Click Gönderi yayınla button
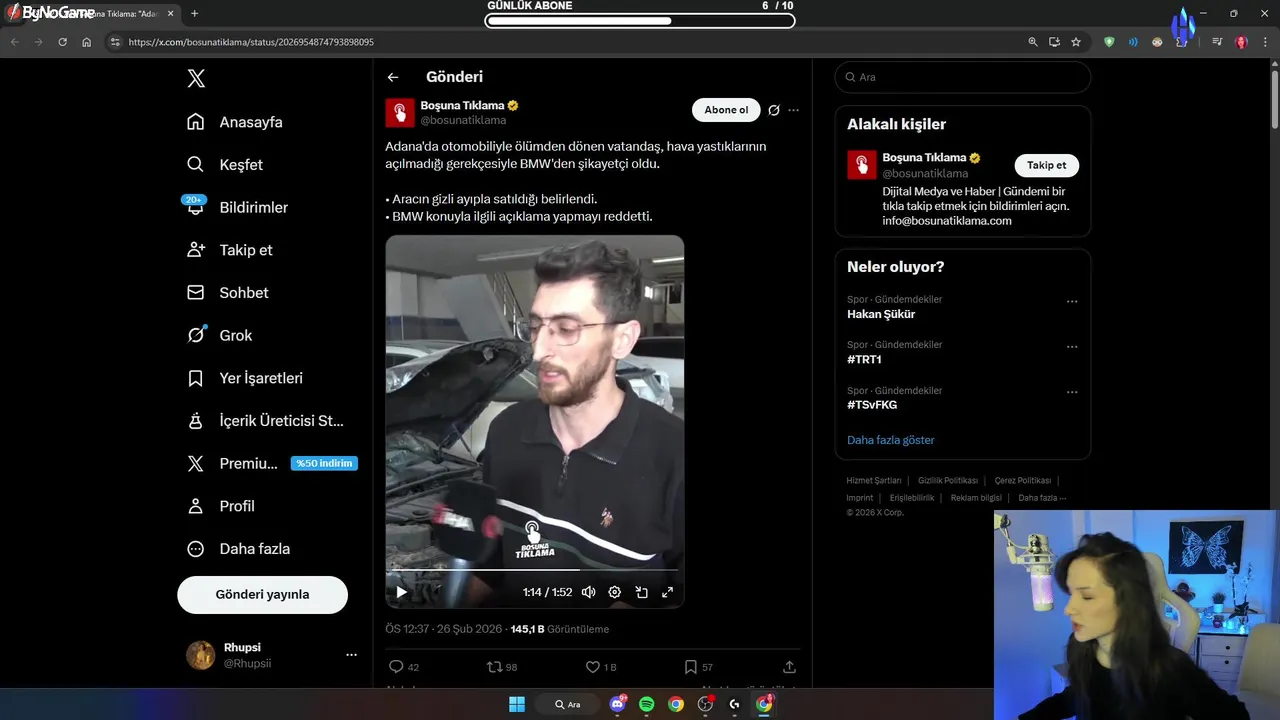1280x720 pixels. 262,594
